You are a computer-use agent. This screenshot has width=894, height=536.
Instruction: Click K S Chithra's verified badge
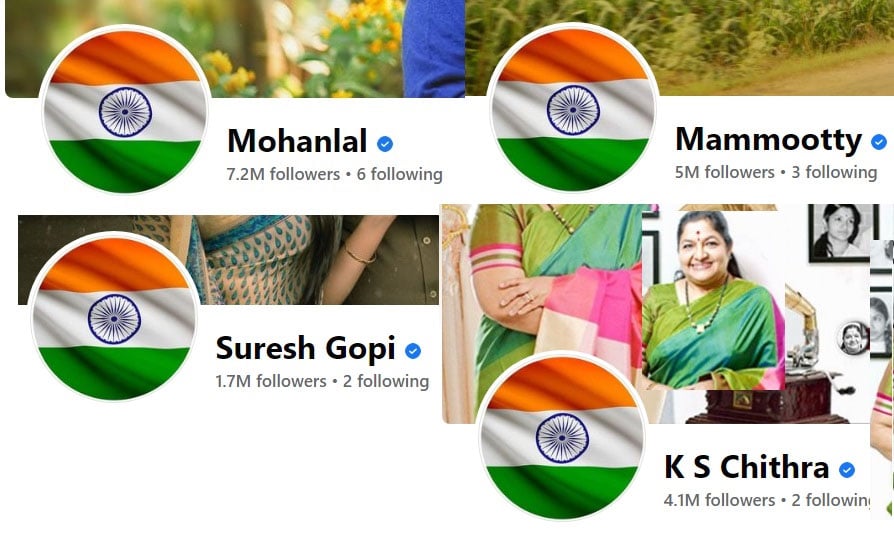point(847,469)
